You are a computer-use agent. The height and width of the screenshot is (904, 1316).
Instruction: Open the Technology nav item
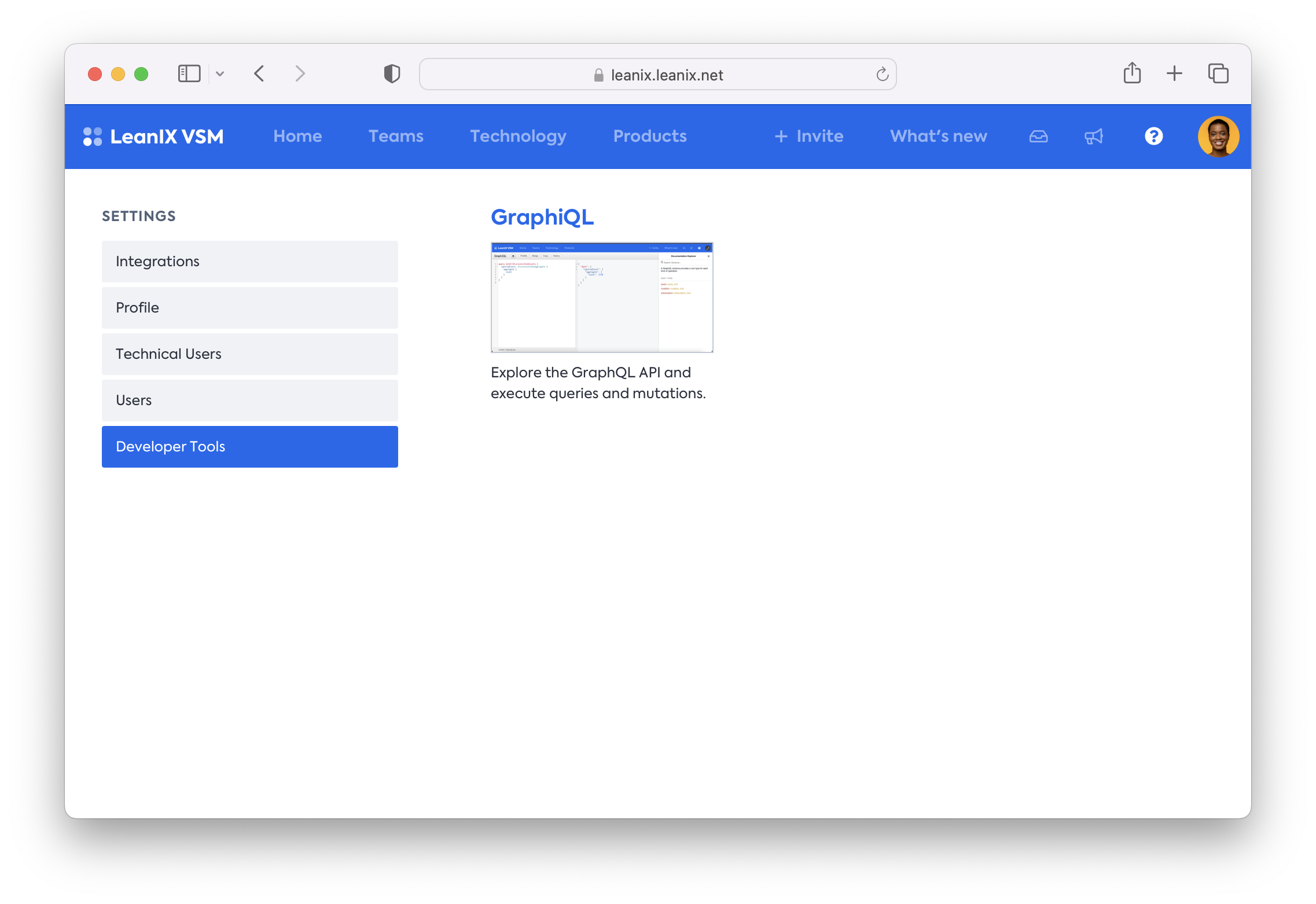click(x=518, y=137)
